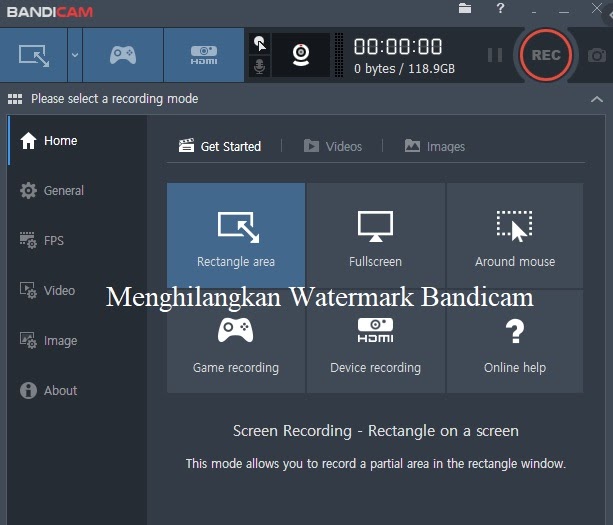Open the Home sidebar section
Screen dimensions: 613x525
[x=77, y=141]
